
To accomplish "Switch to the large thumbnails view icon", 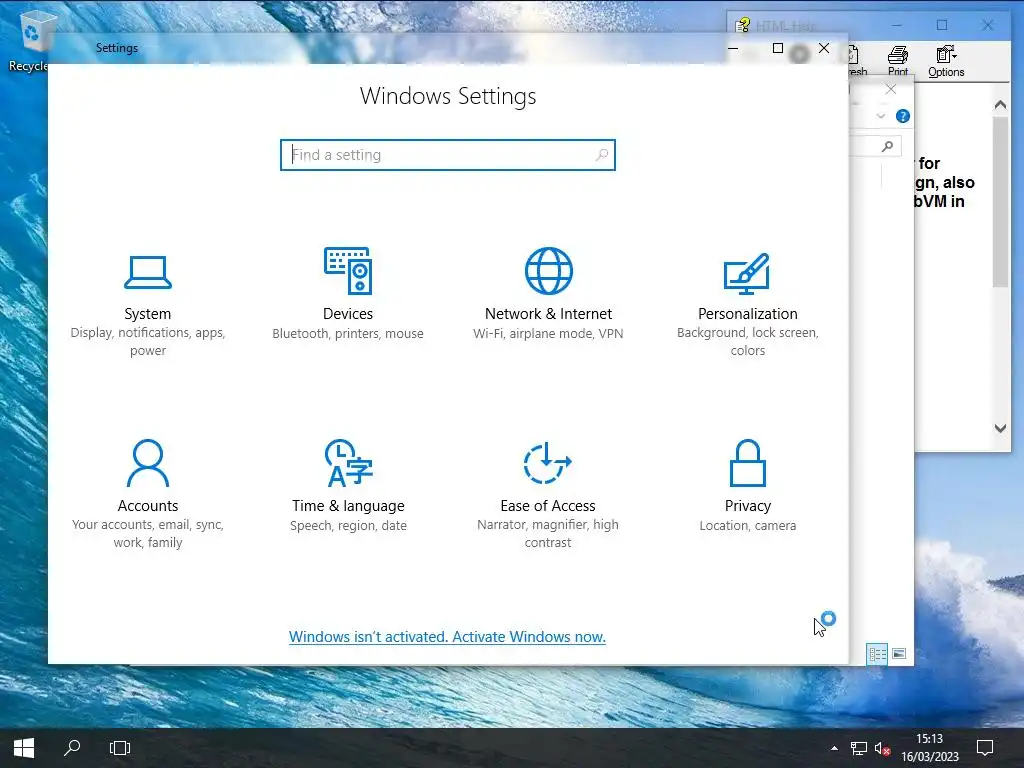I will coord(899,654).
